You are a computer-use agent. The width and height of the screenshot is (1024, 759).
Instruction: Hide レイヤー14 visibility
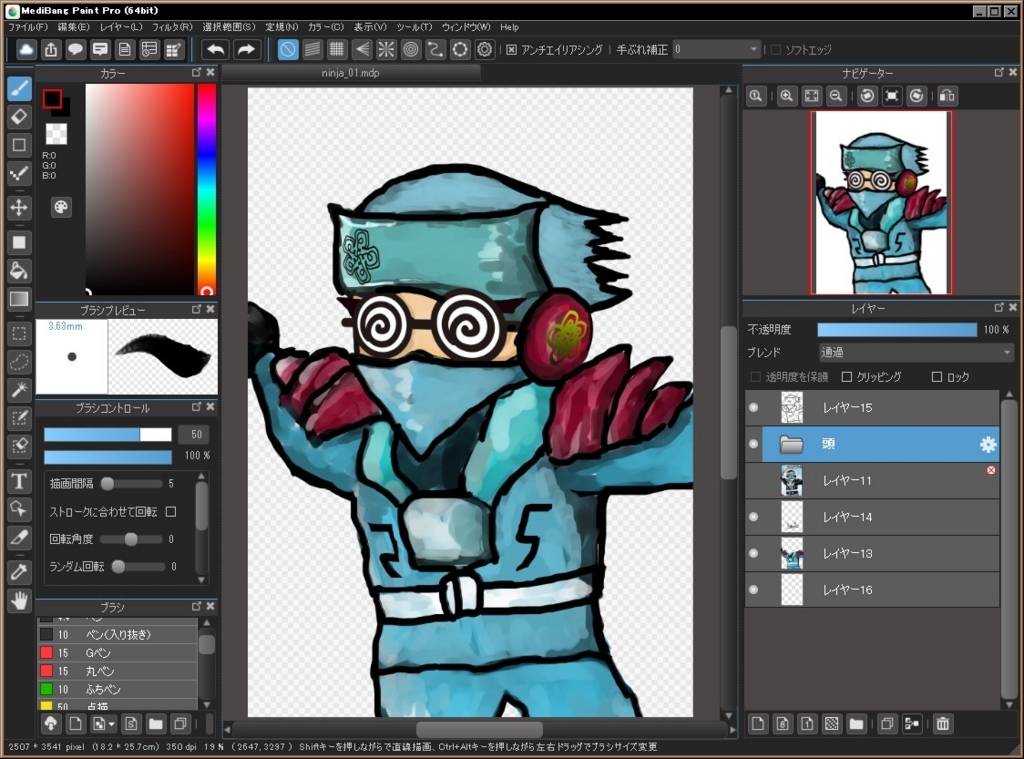click(754, 517)
